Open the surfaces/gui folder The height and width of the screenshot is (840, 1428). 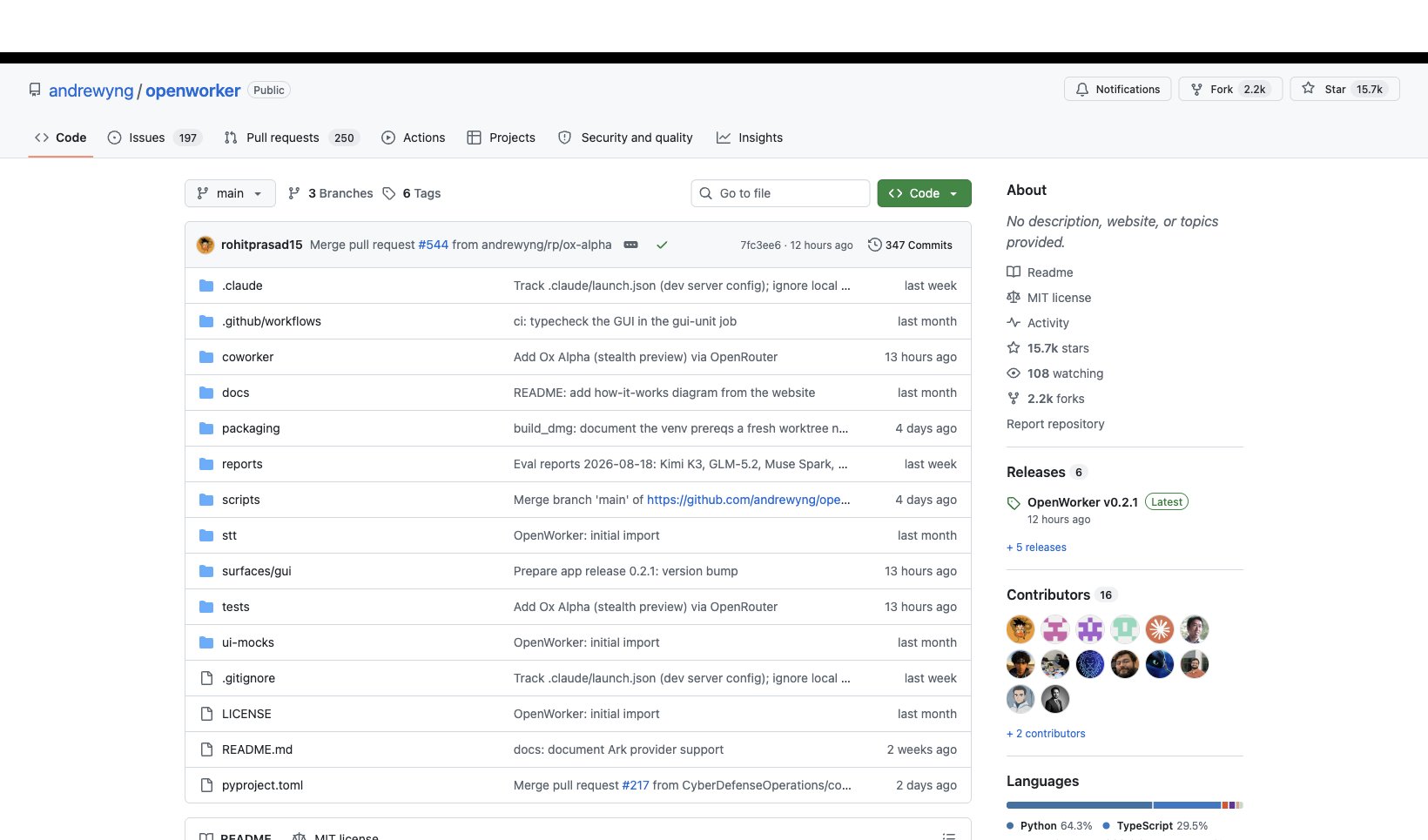pos(257,571)
